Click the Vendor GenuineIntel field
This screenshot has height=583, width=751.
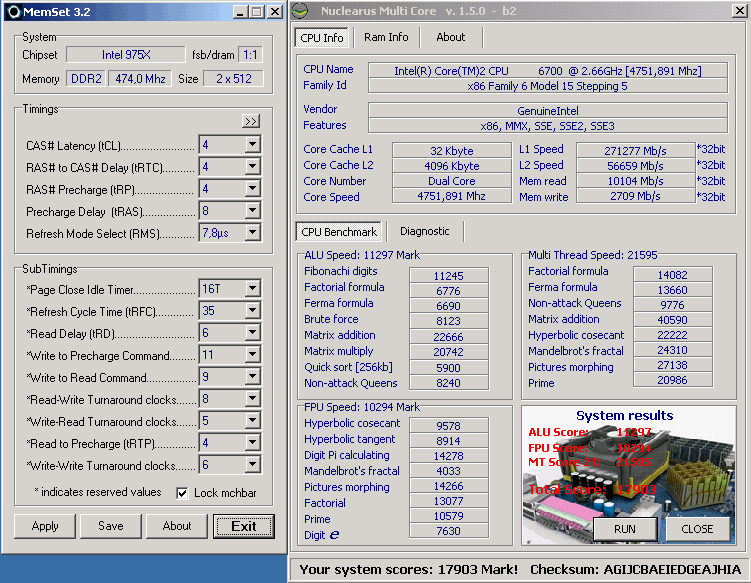click(x=547, y=111)
